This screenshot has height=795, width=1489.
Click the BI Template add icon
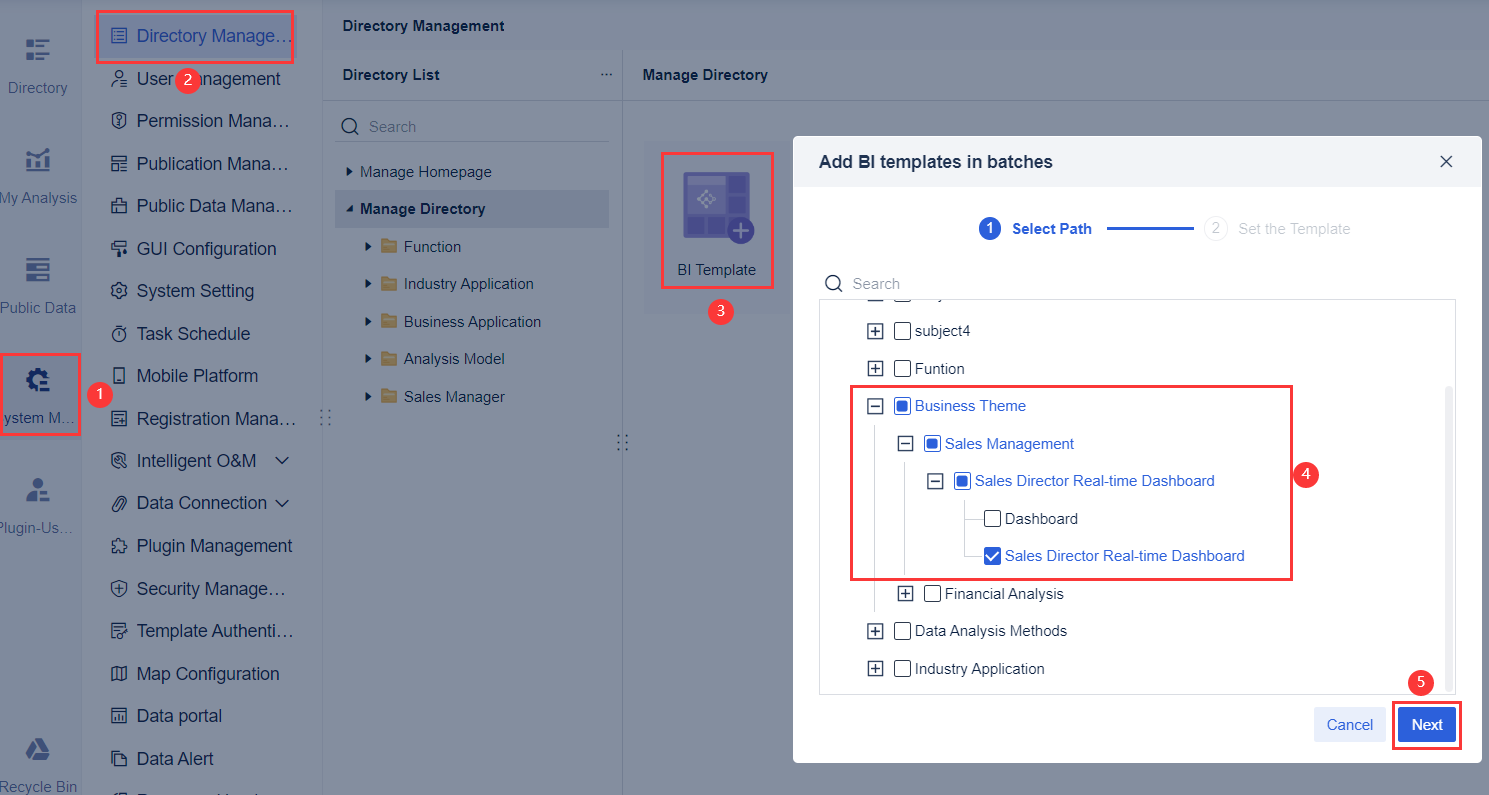point(718,208)
